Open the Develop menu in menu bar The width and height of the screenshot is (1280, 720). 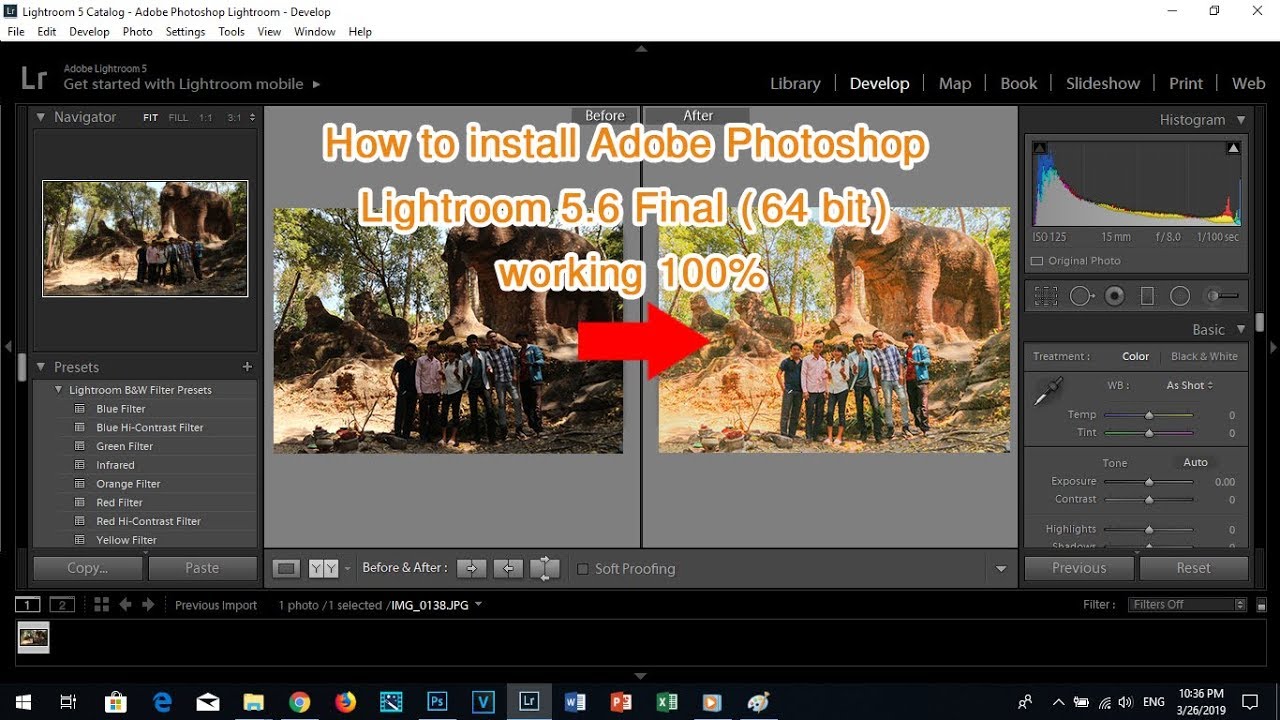coord(89,32)
